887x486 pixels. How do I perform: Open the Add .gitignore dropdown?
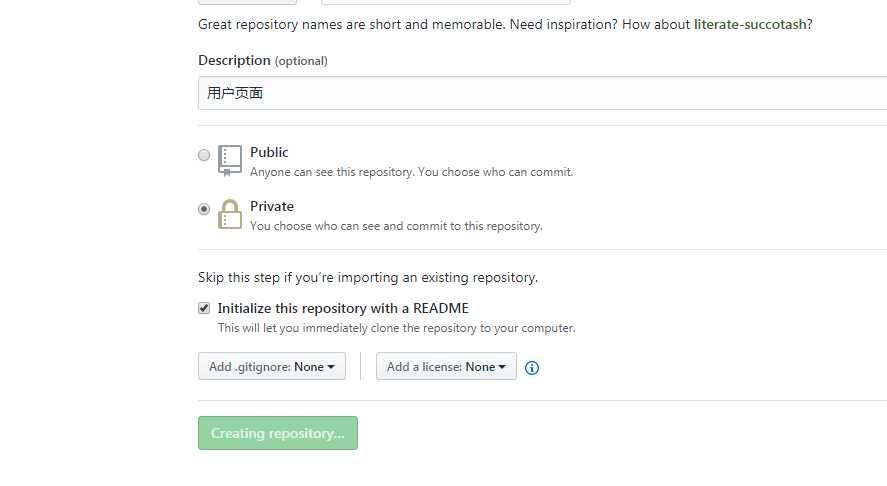click(x=272, y=367)
